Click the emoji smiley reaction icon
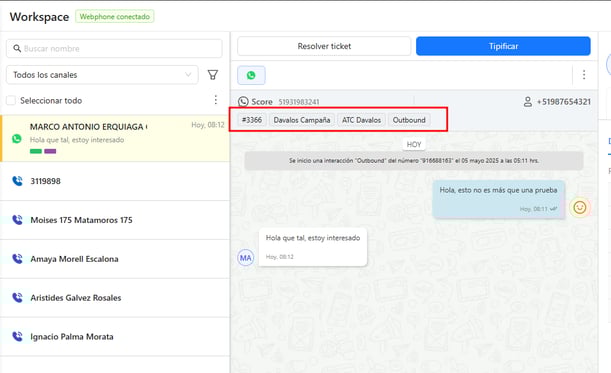Image resolution: width=611 pixels, height=373 pixels. 580,207
